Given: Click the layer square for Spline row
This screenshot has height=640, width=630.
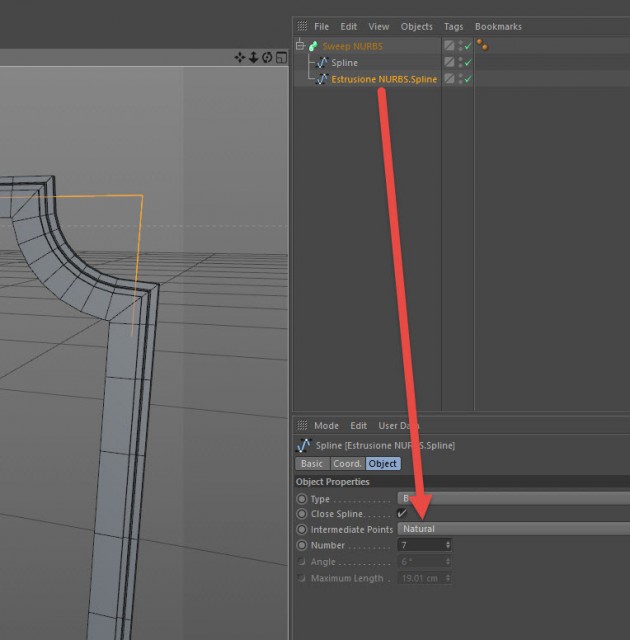Looking at the screenshot, I should (449, 62).
